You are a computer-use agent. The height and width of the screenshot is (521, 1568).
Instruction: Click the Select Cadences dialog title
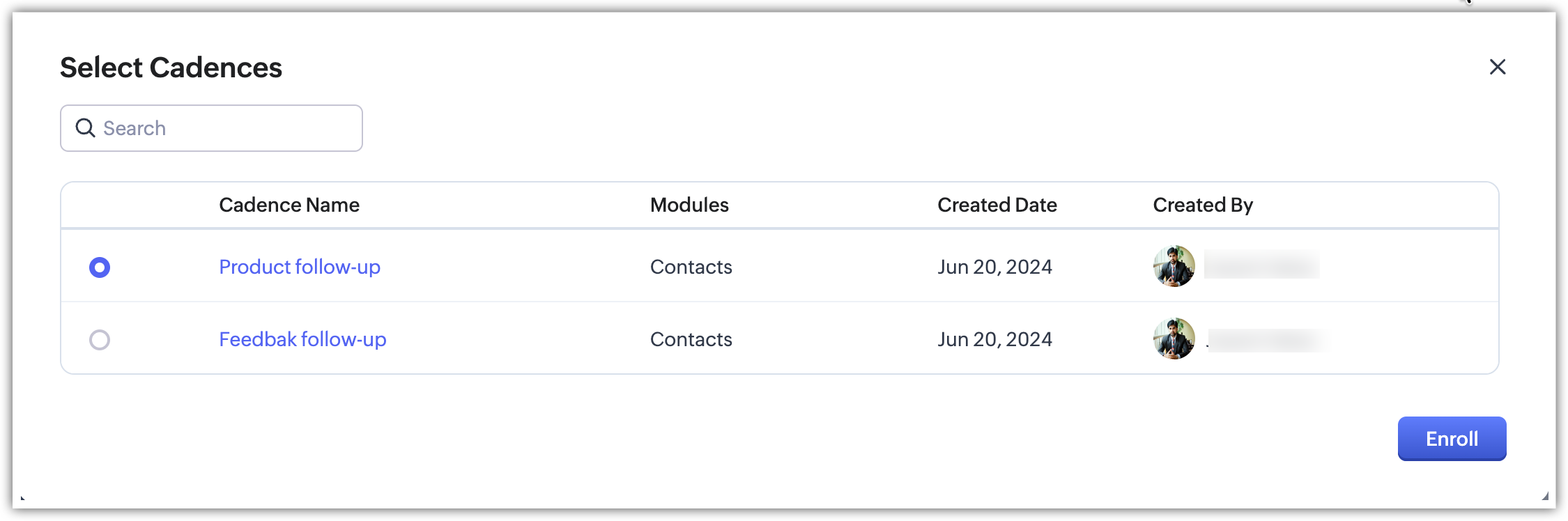(171, 68)
